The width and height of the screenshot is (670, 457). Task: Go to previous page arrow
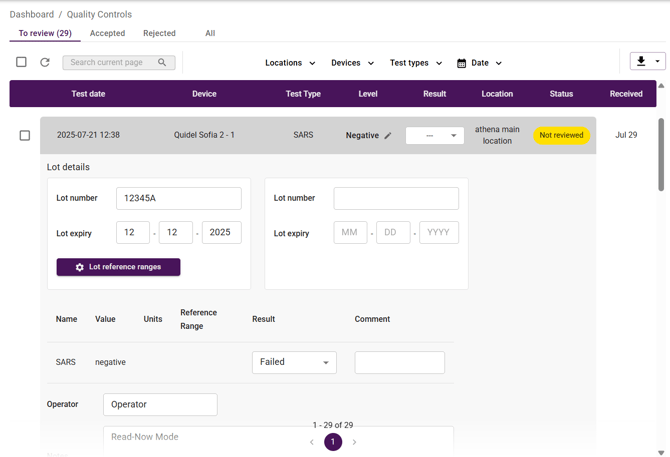[x=312, y=442]
